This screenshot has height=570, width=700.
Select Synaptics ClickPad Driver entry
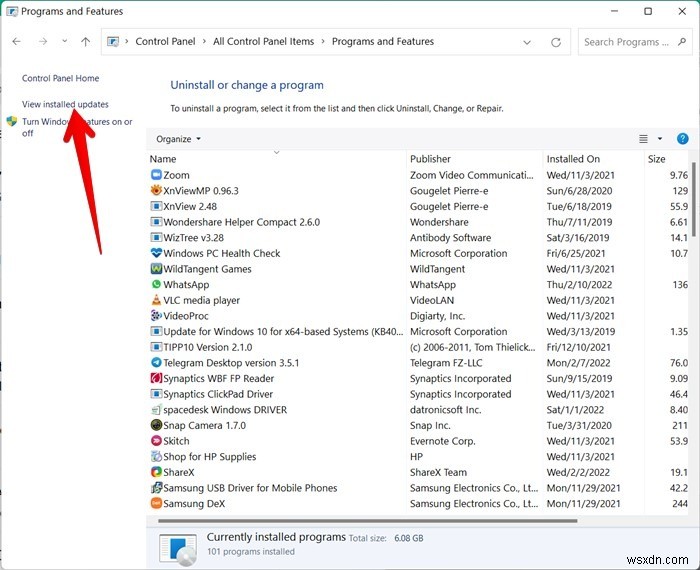tap(418, 394)
